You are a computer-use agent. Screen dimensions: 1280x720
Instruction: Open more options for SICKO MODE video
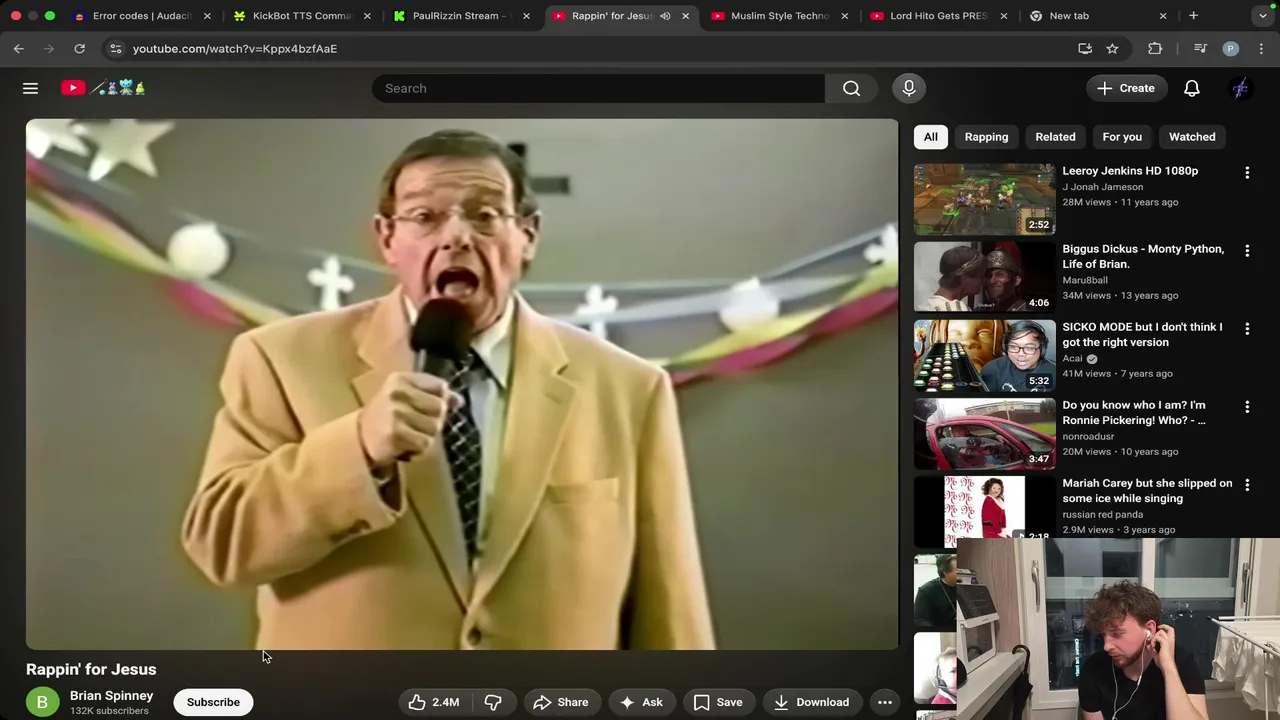point(1247,329)
